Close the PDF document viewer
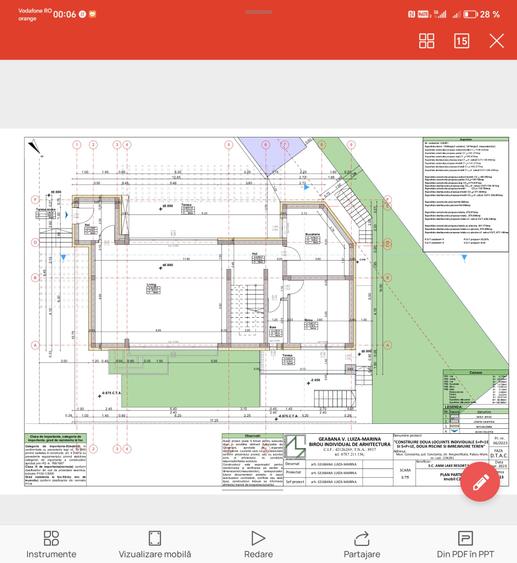517x563 pixels. [497, 41]
